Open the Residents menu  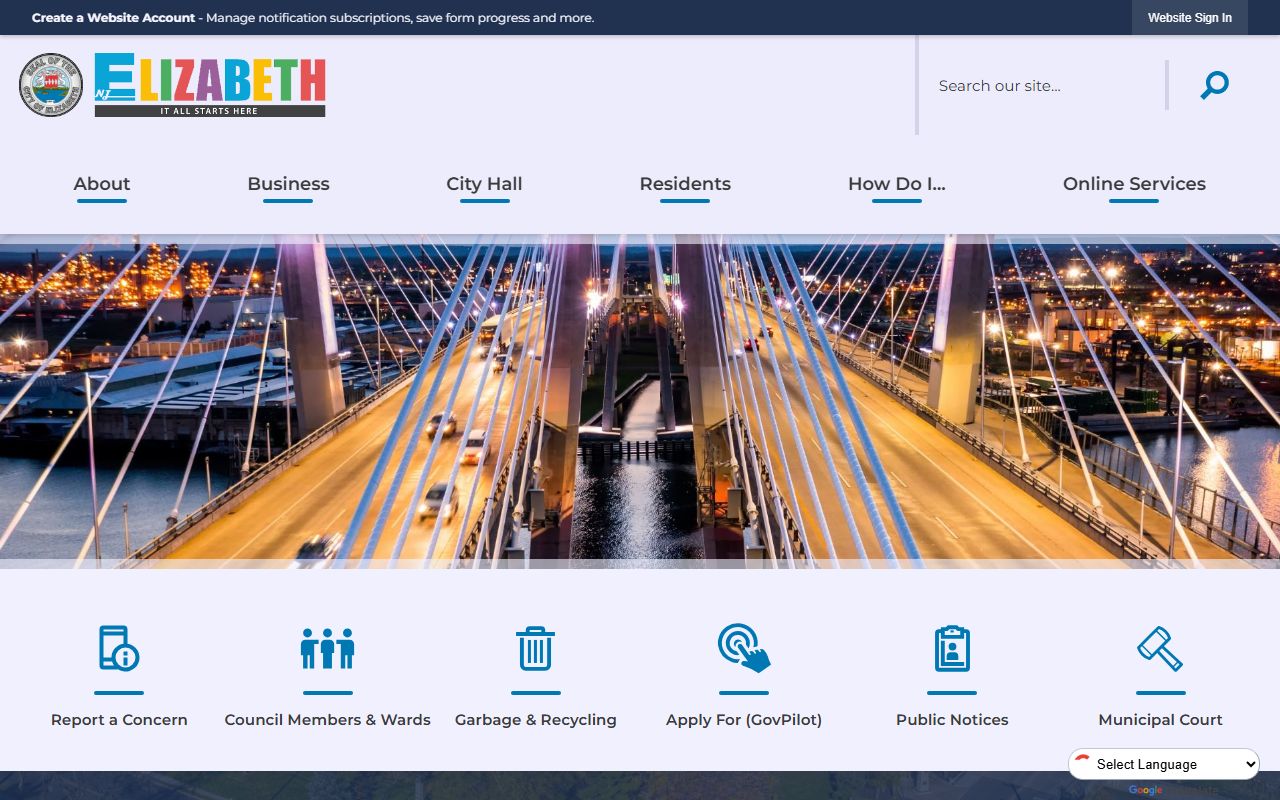tap(685, 184)
